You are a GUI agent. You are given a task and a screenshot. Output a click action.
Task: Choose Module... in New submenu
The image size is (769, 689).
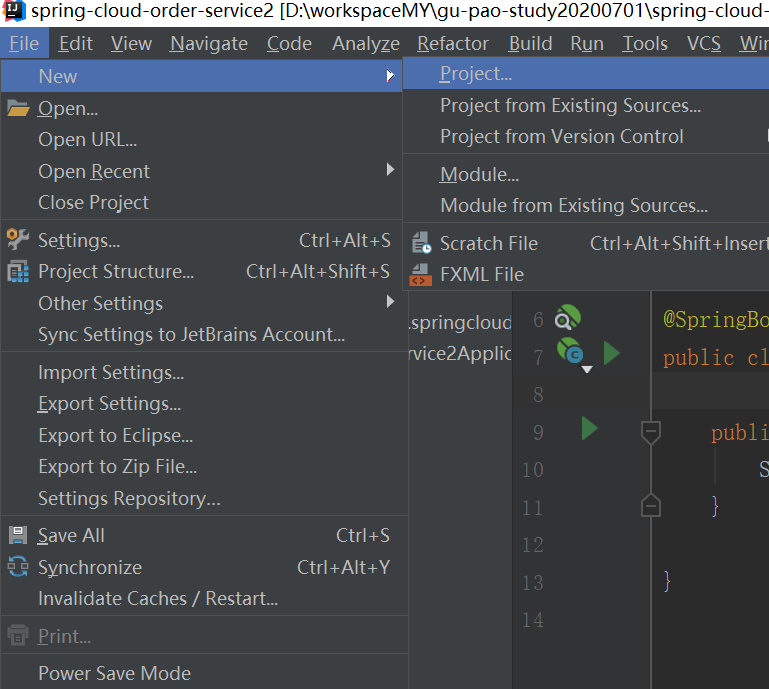coord(586,175)
